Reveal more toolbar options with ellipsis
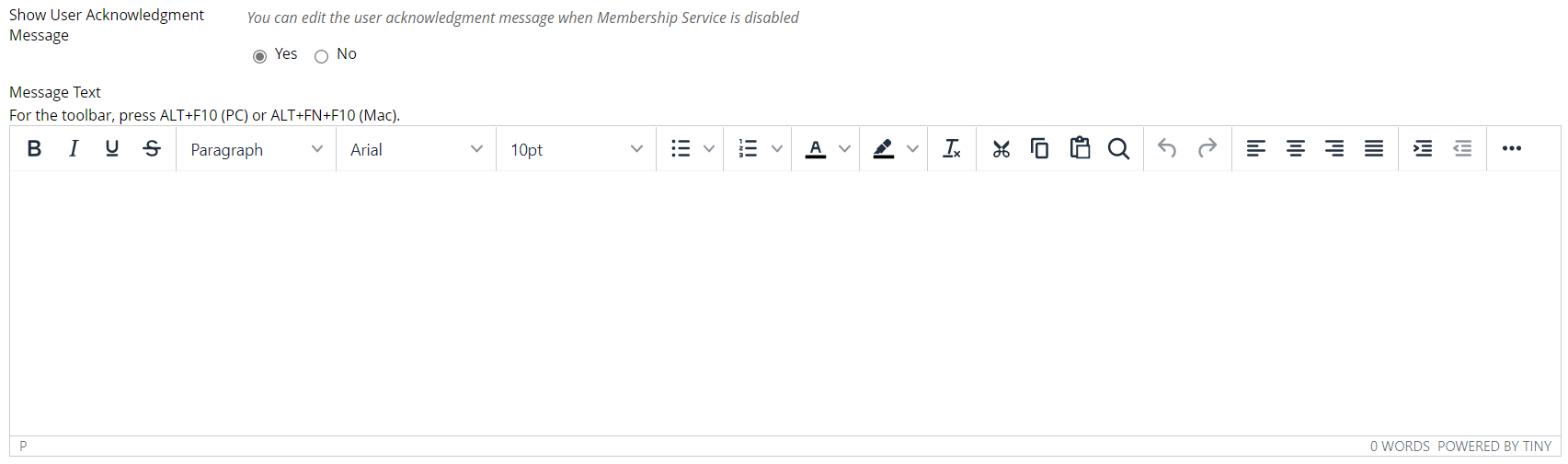Image resolution: width=1568 pixels, height=464 pixels. tap(1511, 149)
